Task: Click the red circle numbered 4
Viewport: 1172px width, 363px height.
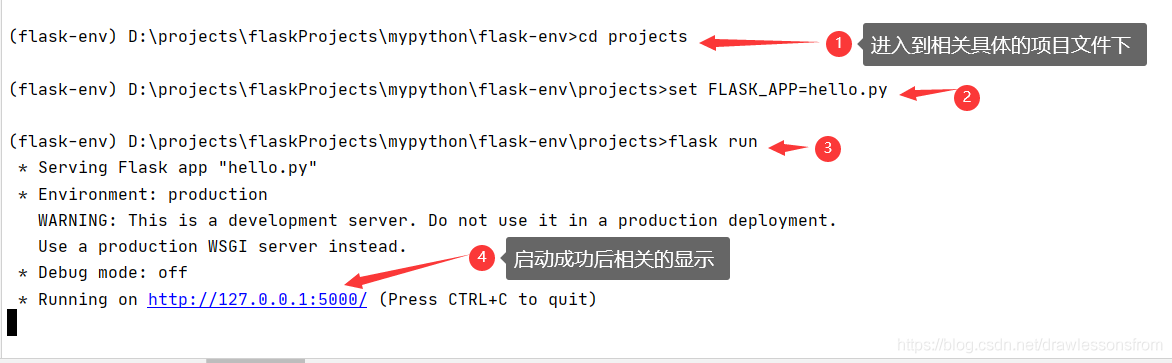Action: coord(482,258)
